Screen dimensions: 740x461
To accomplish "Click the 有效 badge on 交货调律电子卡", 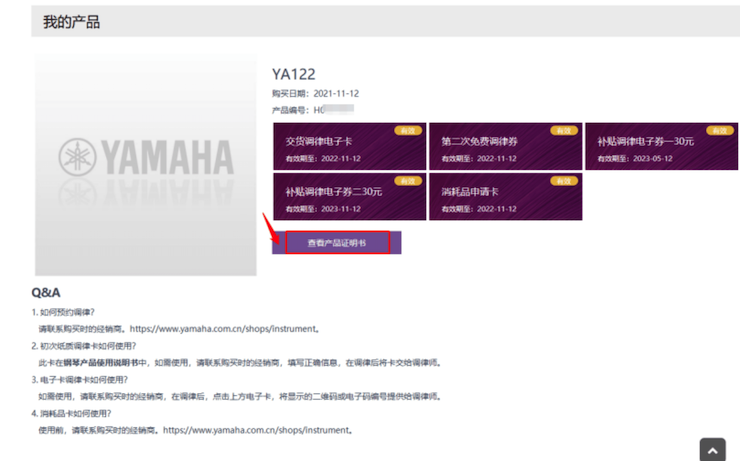I will [407, 130].
